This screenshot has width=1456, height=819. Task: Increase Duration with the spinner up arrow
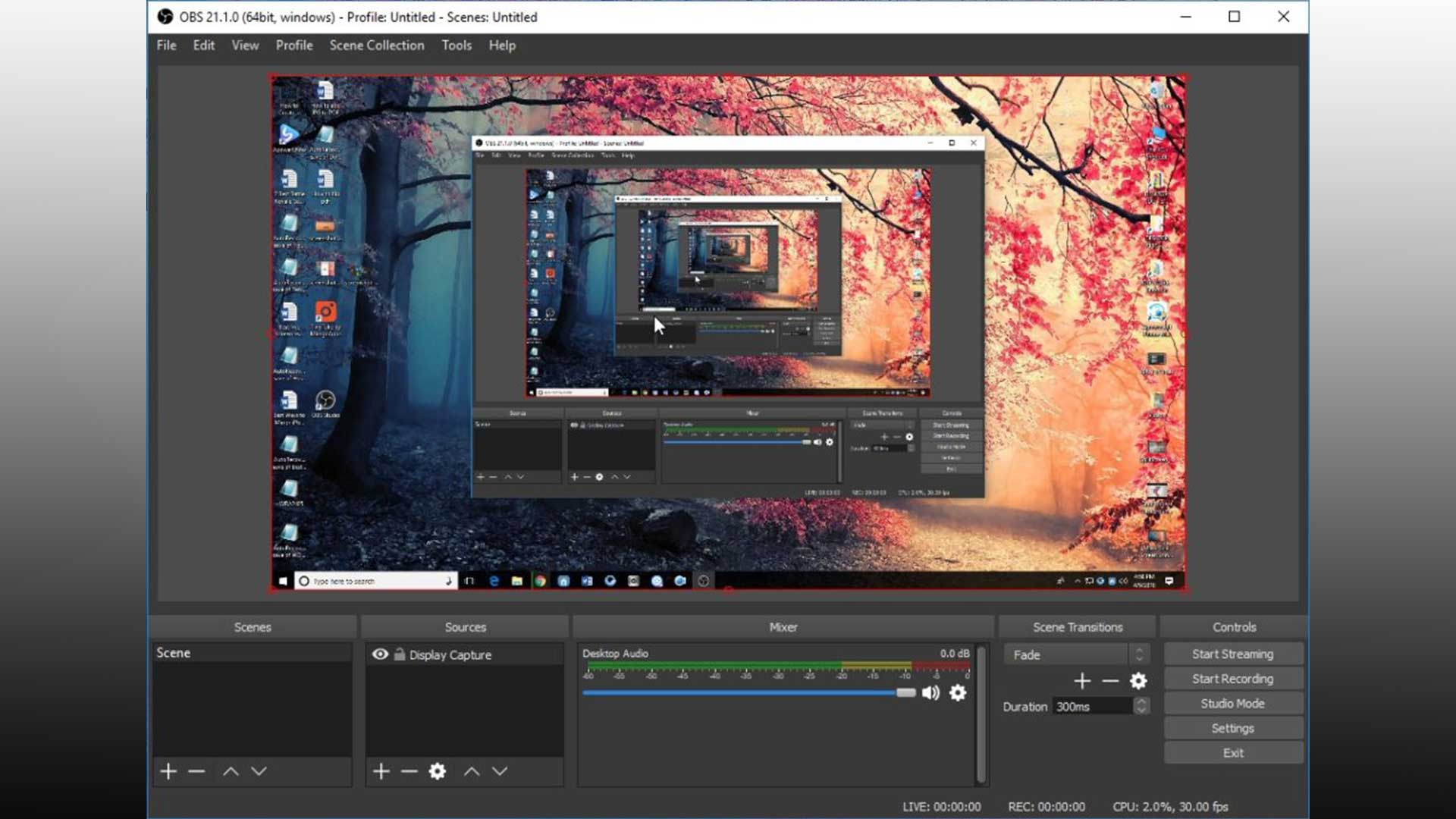pyautogui.click(x=1141, y=701)
